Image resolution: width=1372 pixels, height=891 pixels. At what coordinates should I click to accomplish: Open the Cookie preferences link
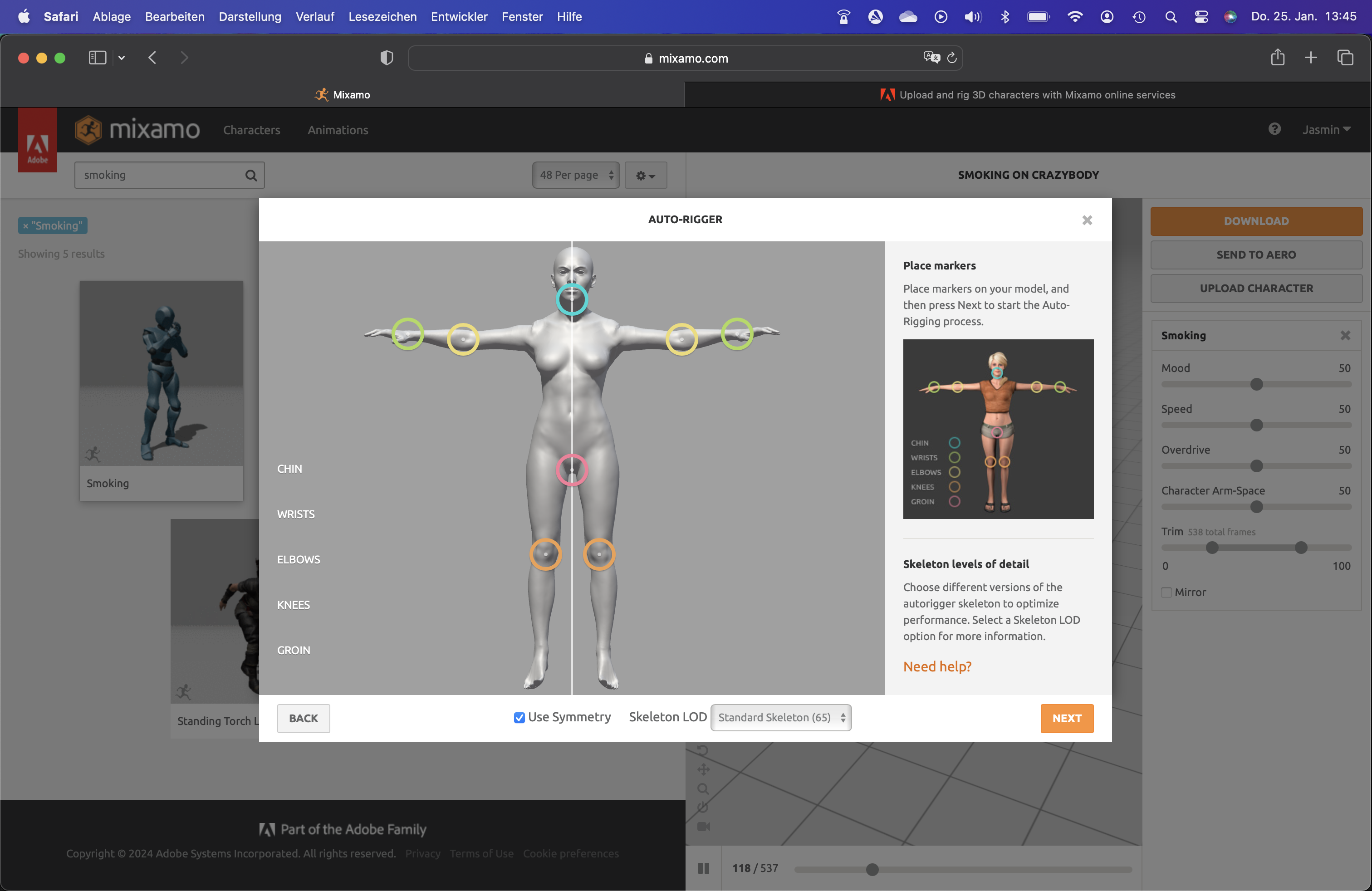[x=571, y=853]
